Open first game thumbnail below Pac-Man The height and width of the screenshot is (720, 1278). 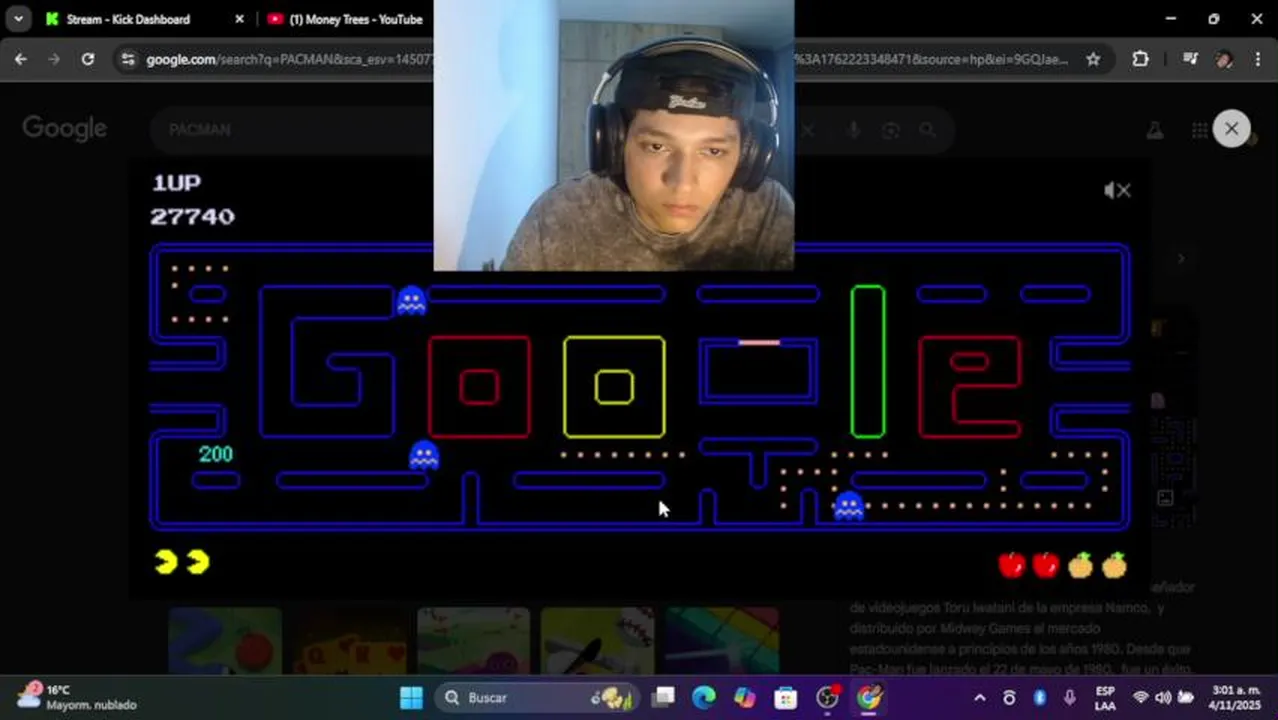pyautogui.click(x=225, y=640)
